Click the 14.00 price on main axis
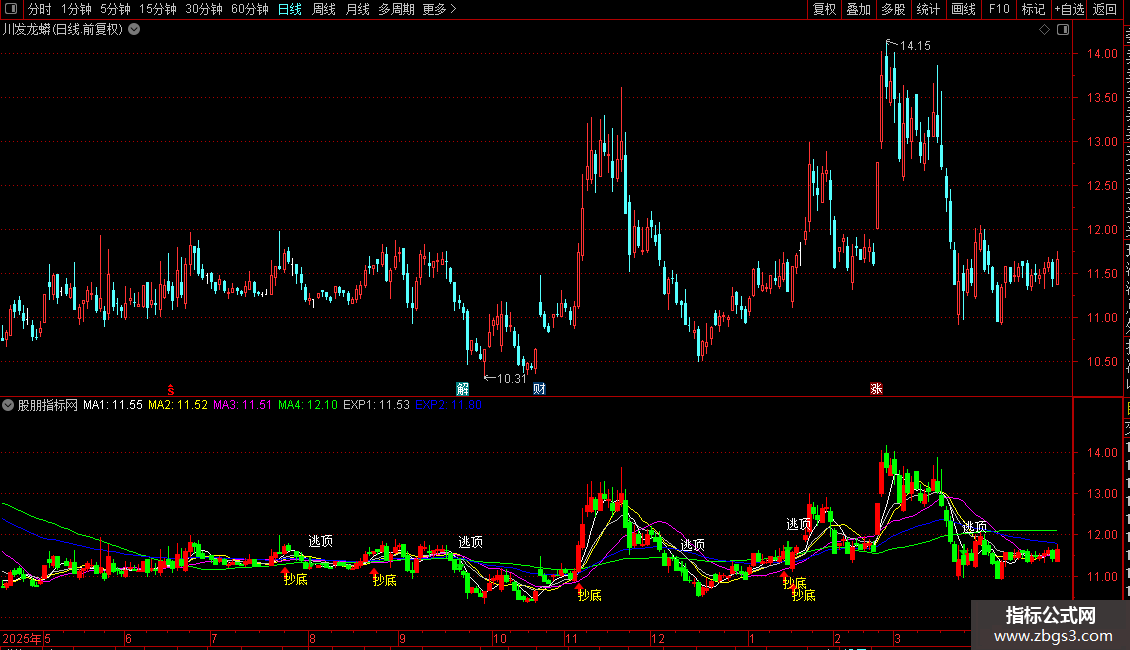This screenshot has width=1130, height=650. pos(1102,54)
